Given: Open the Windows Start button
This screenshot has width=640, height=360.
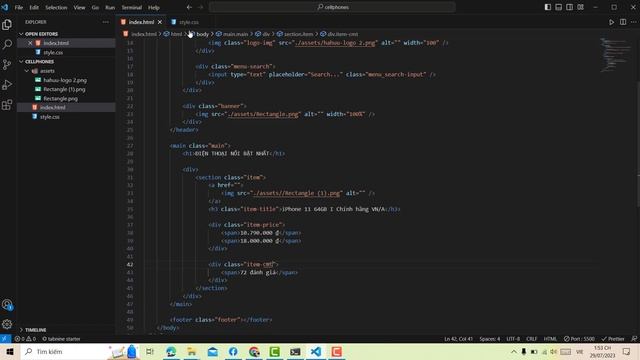Looking at the screenshot, I should (10, 351).
